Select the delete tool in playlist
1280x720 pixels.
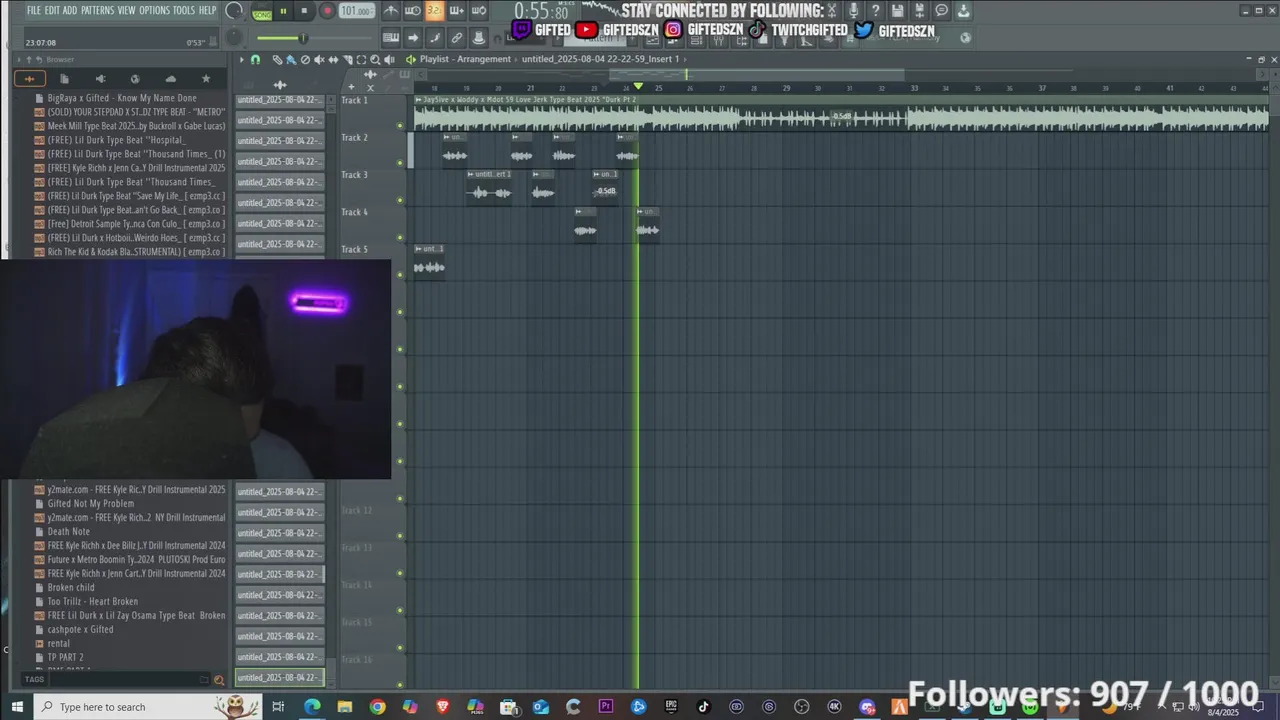[x=305, y=59]
